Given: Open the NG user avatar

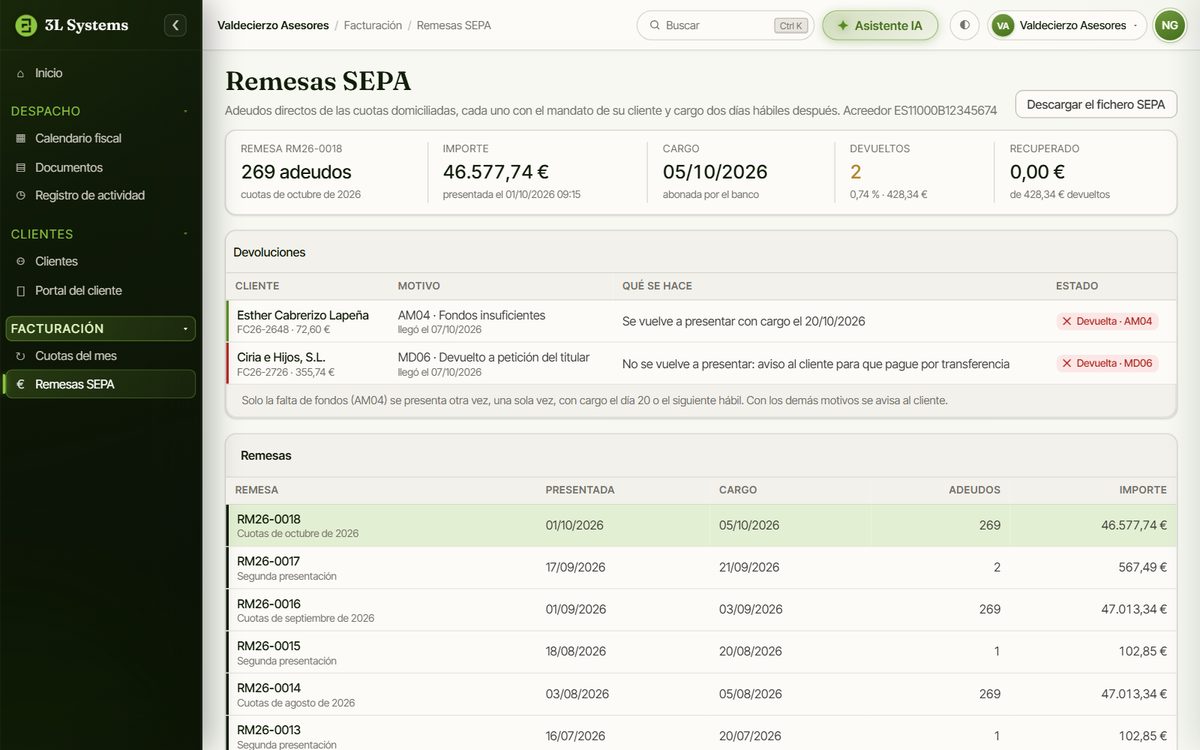Looking at the screenshot, I should pos(1169,25).
